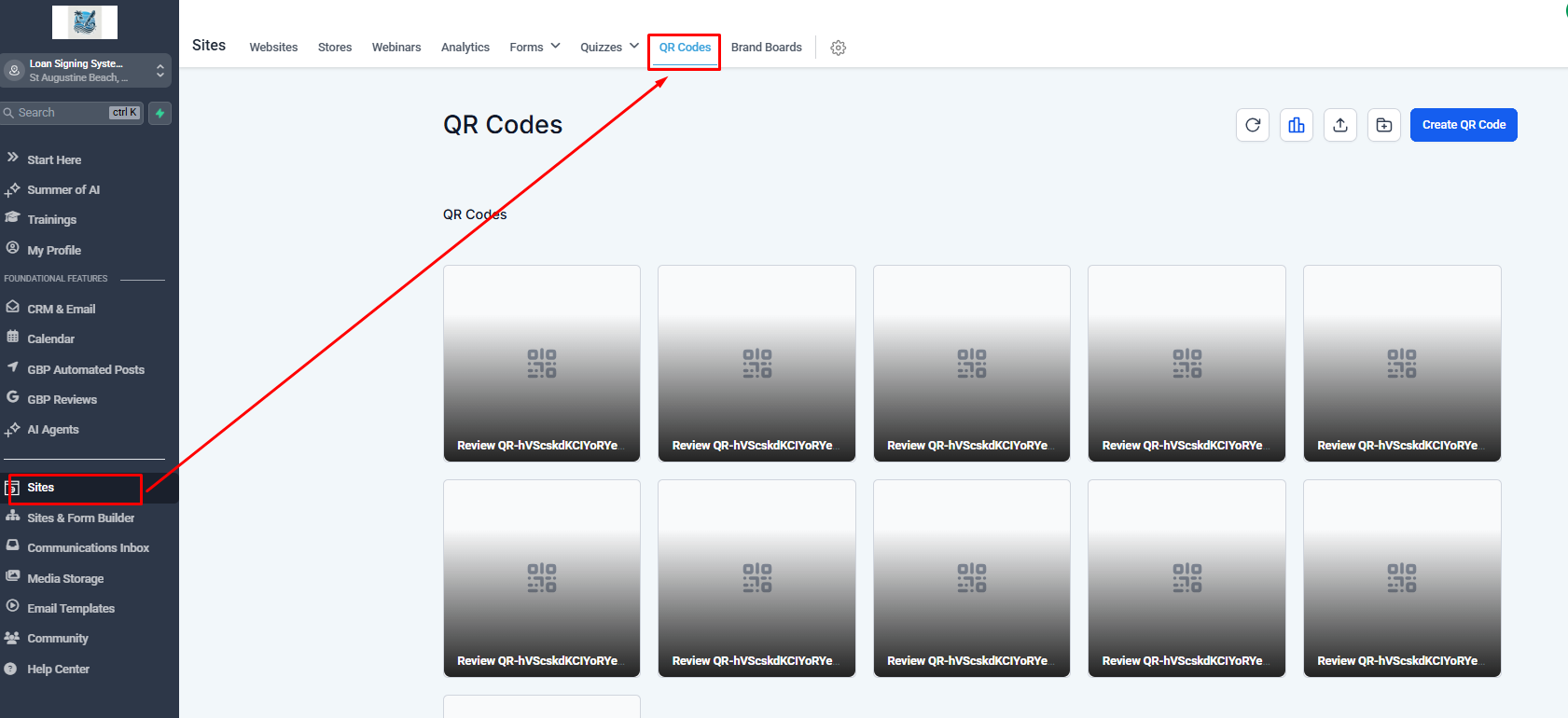Open Summer of AI in the sidebar
The height and width of the screenshot is (718, 1568).
[x=63, y=190]
